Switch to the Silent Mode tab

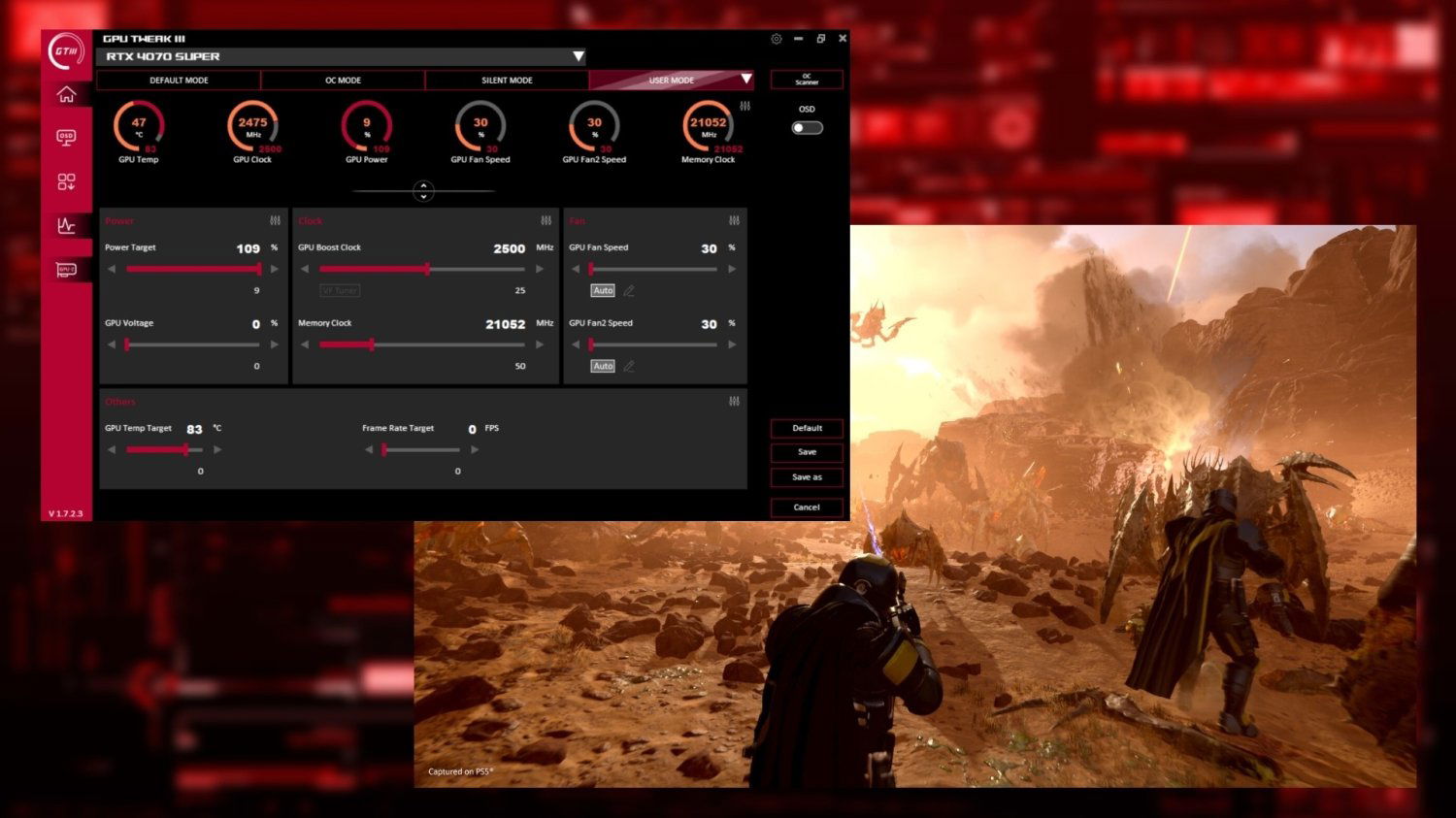(x=507, y=81)
